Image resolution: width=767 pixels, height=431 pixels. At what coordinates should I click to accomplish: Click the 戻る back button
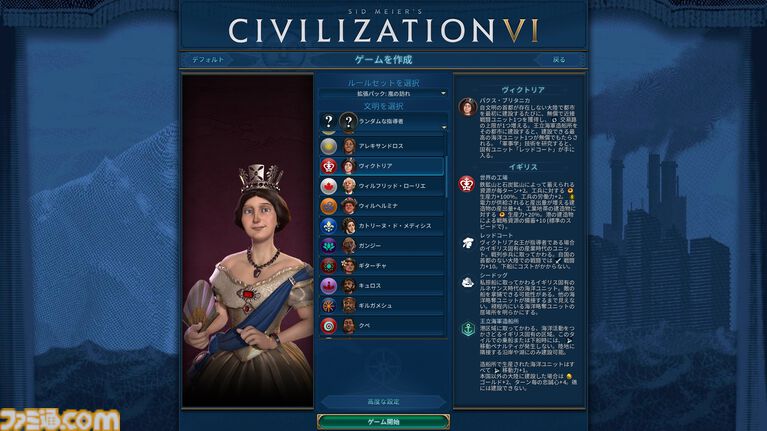pyautogui.click(x=559, y=60)
